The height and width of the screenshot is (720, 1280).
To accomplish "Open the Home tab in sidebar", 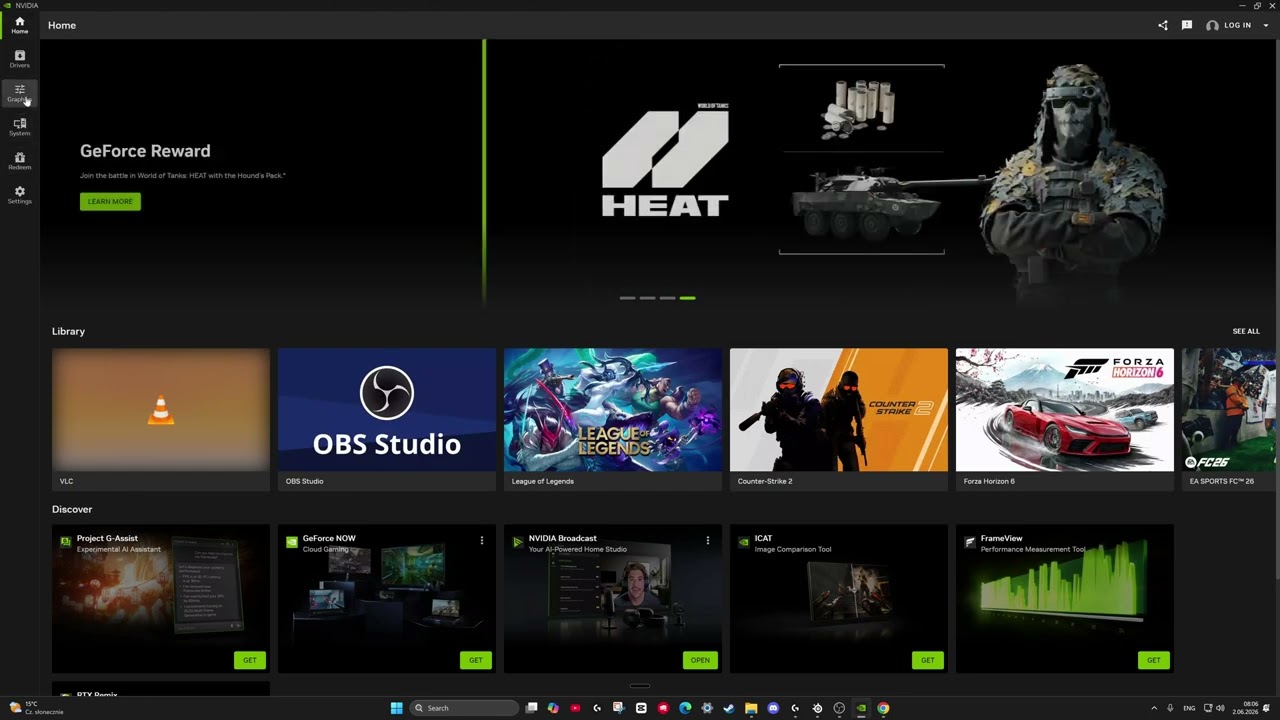I will point(19,25).
